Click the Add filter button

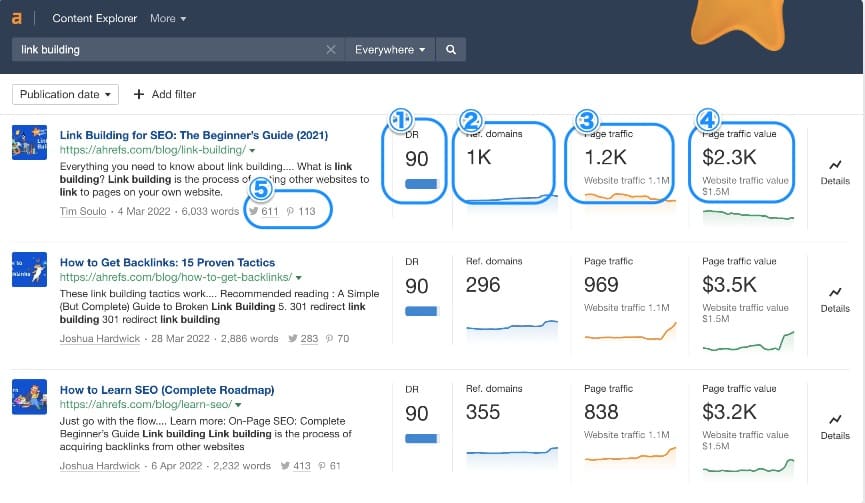(x=165, y=94)
